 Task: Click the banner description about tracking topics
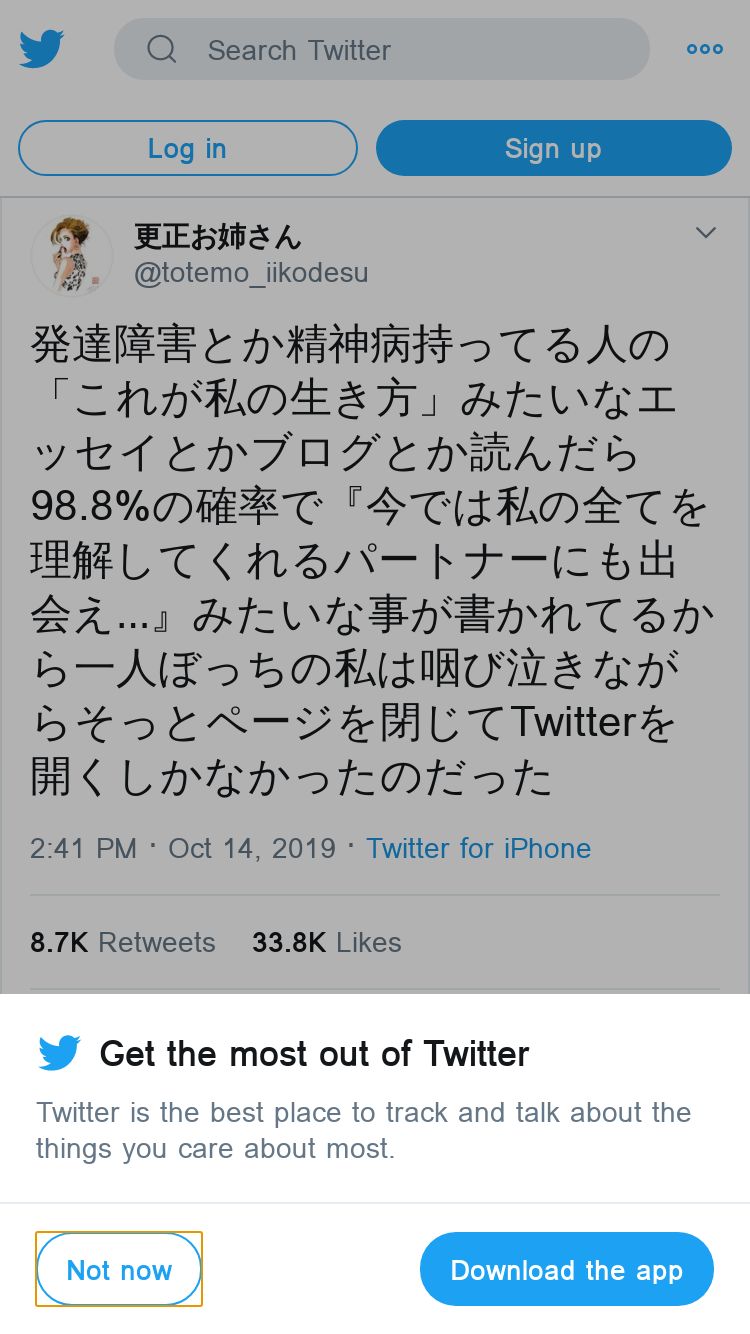(x=363, y=1130)
